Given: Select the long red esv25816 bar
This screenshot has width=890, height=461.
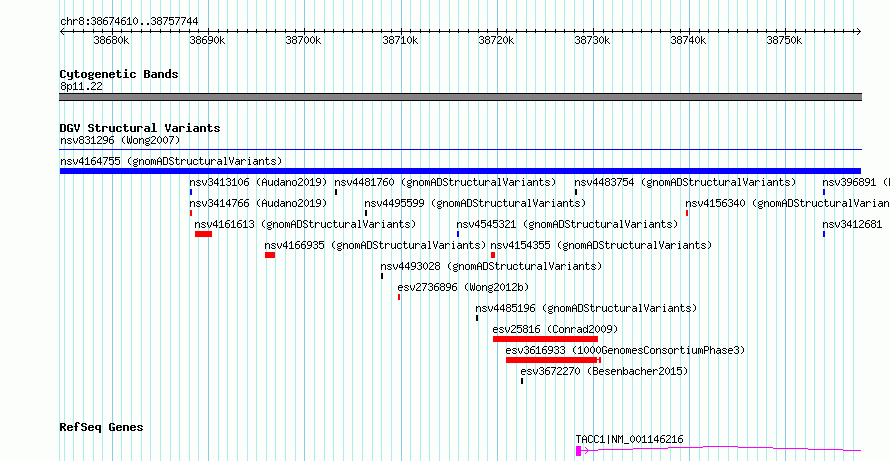Looking at the screenshot, I should (545, 339).
